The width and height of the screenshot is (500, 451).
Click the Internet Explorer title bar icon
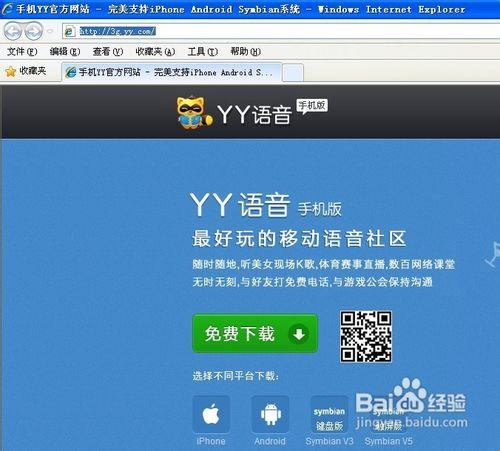point(7,9)
